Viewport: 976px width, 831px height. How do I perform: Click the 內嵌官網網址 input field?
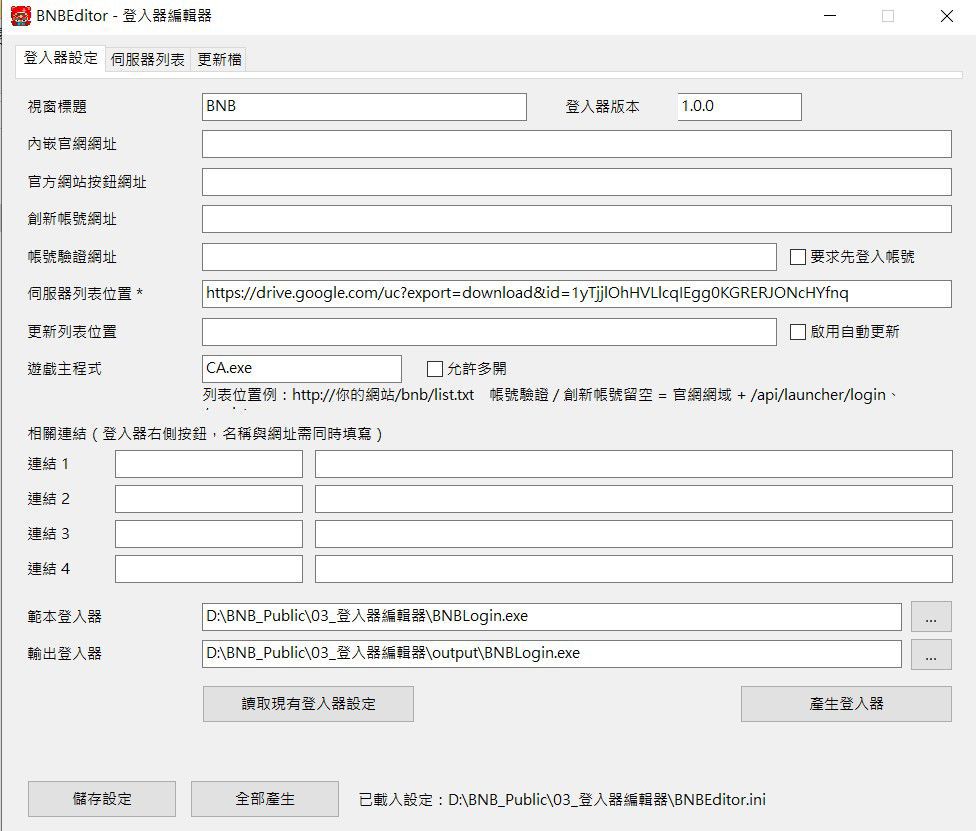[576, 144]
